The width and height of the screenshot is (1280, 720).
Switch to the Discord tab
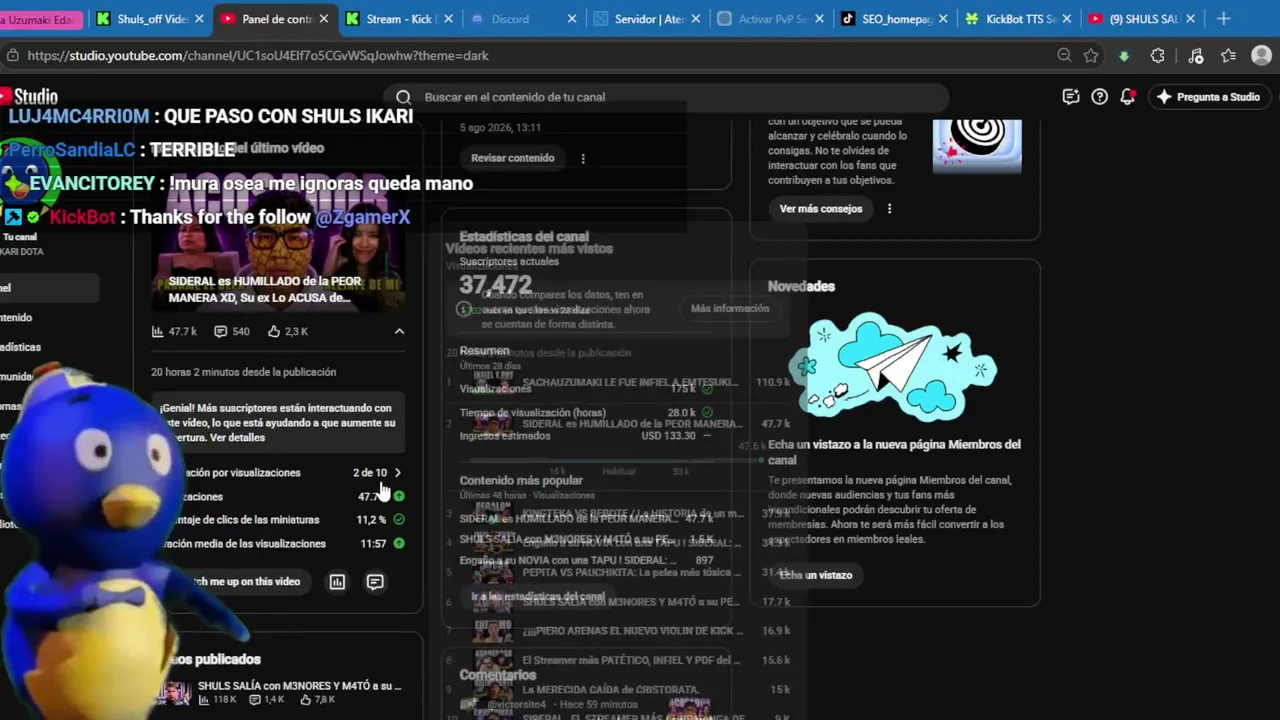523,19
